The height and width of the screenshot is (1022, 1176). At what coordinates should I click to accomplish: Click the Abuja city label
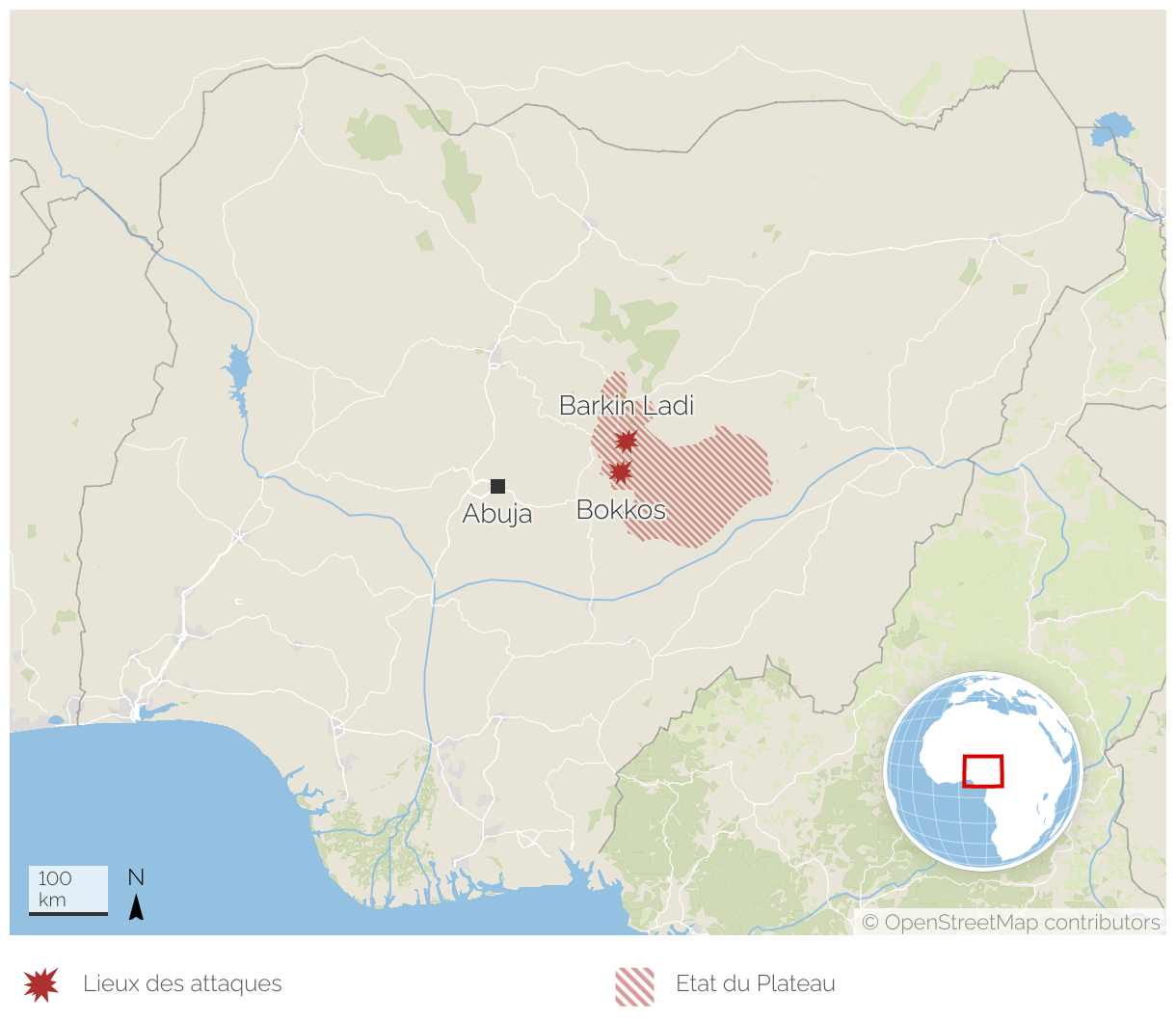497,514
